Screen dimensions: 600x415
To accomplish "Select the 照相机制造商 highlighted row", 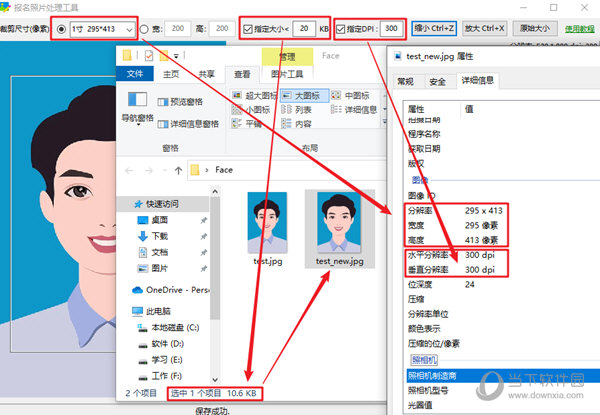I will point(503,376).
